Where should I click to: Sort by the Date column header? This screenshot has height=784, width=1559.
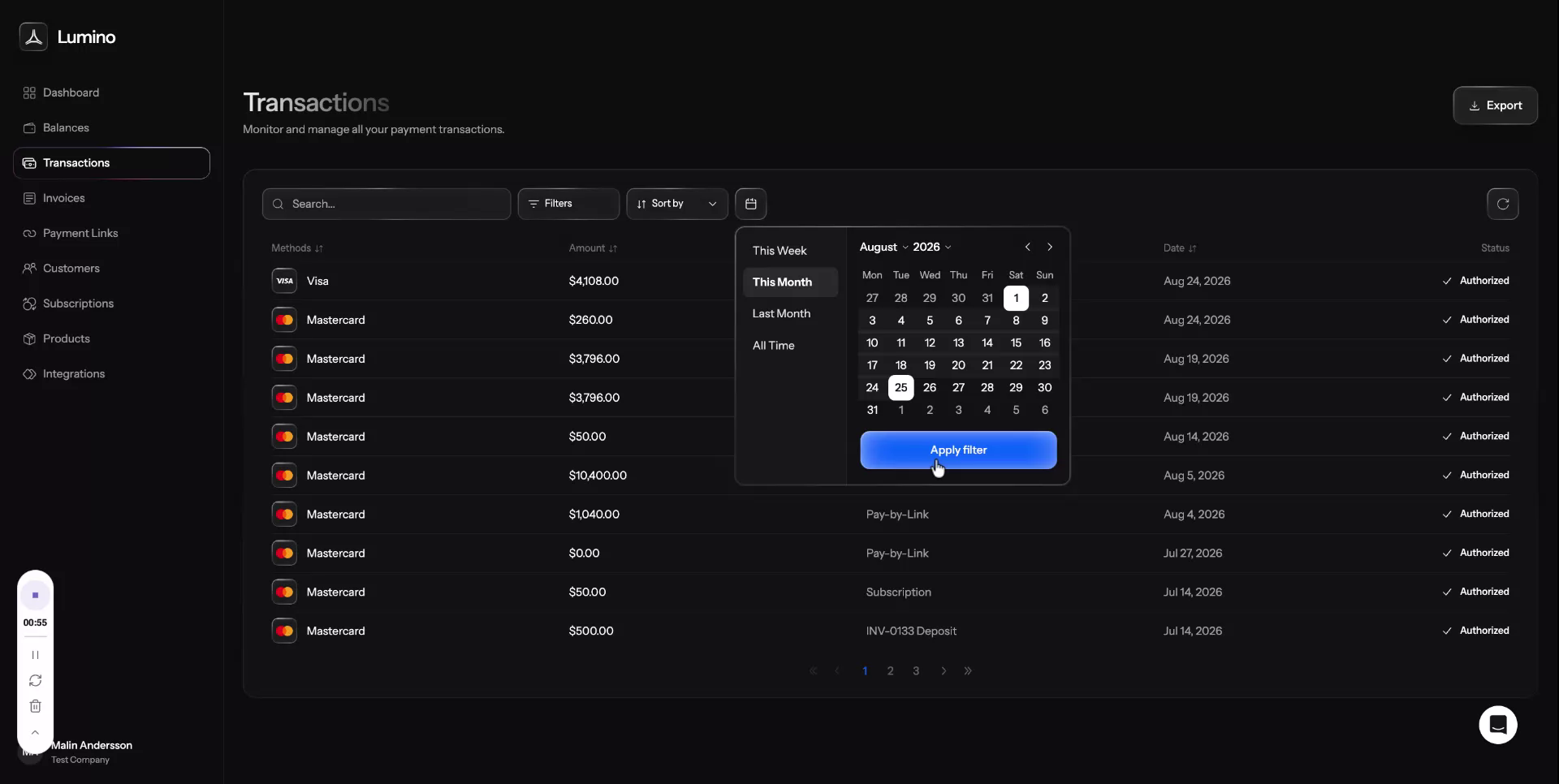[x=1180, y=248]
